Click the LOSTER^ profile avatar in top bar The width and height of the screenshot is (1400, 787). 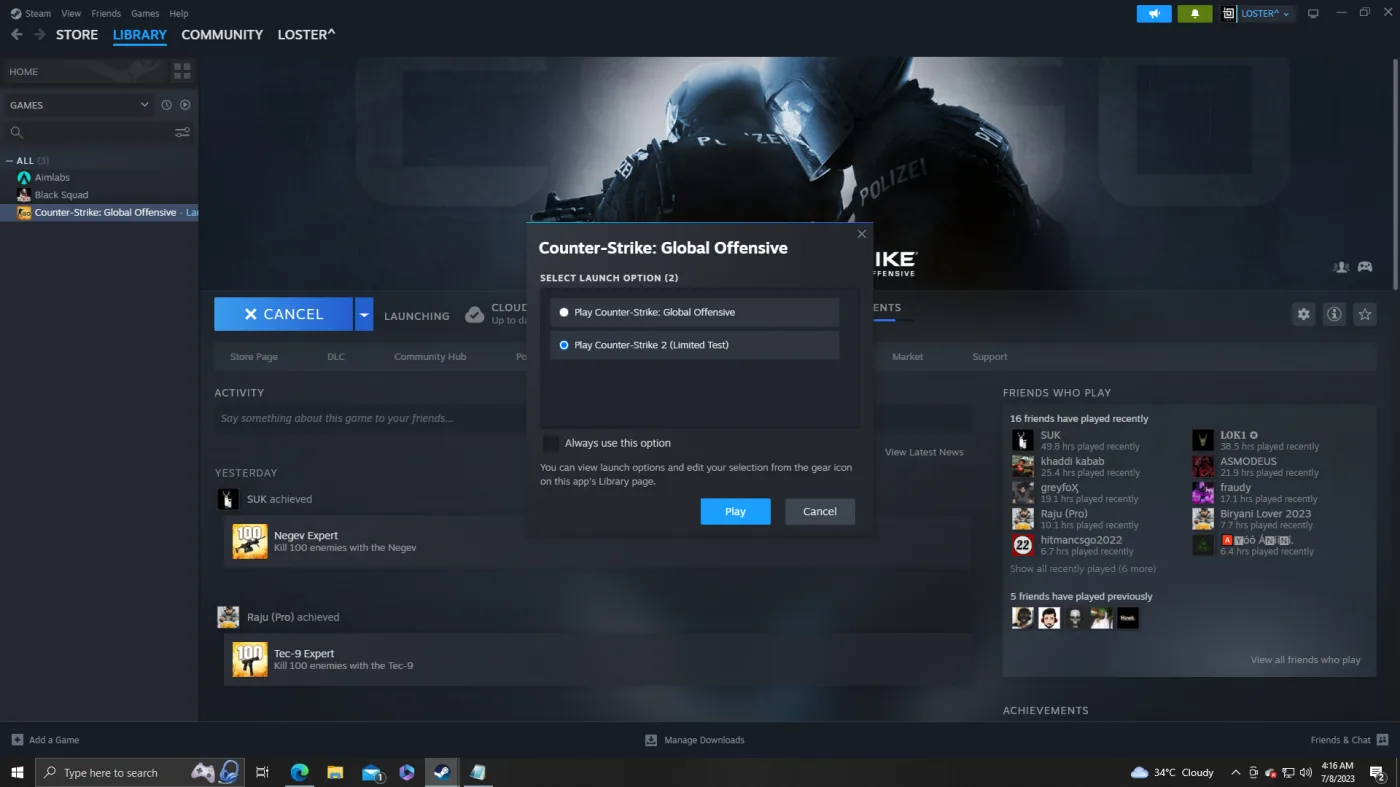[1229, 14]
